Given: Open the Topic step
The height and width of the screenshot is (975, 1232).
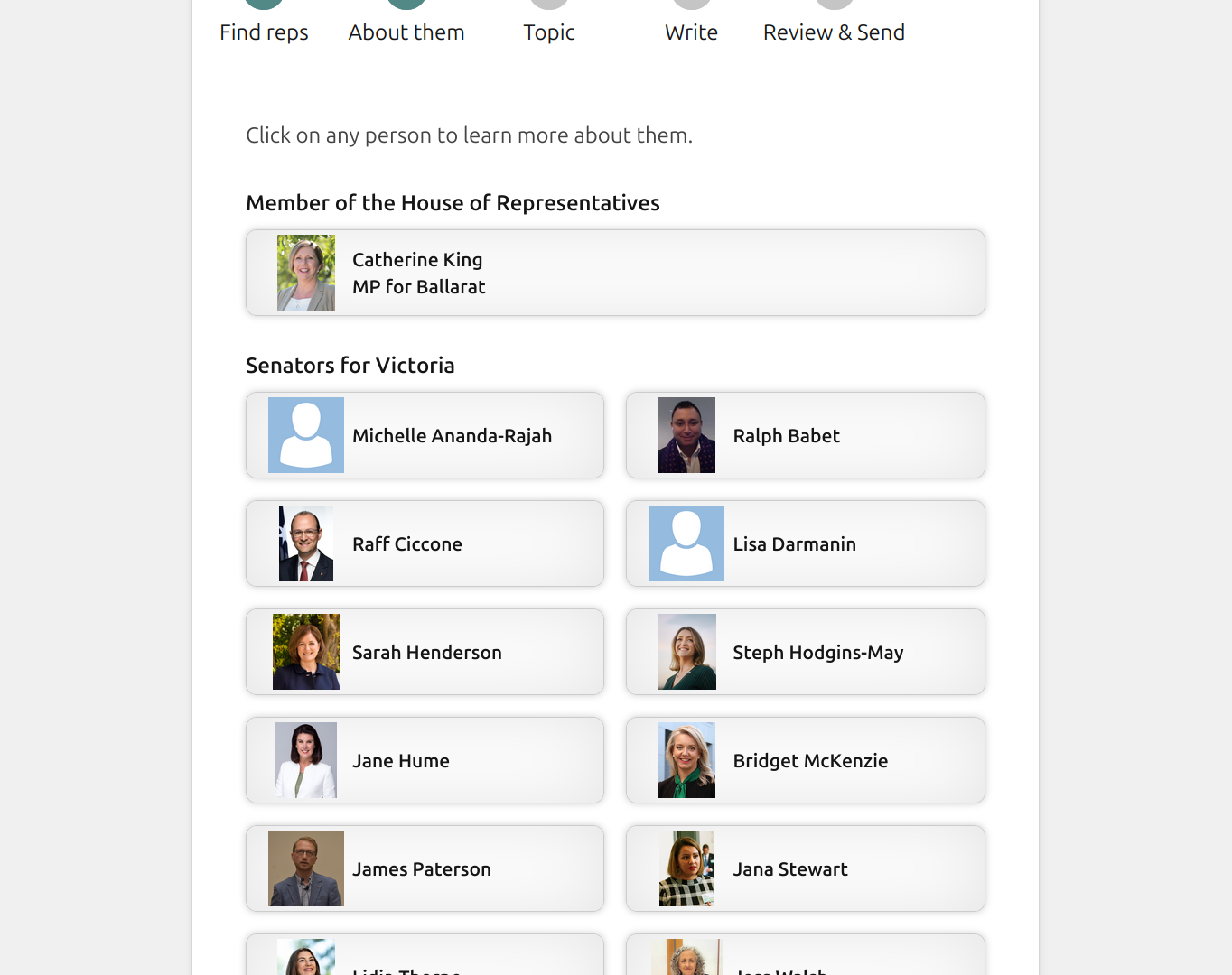Looking at the screenshot, I should tap(549, 32).
